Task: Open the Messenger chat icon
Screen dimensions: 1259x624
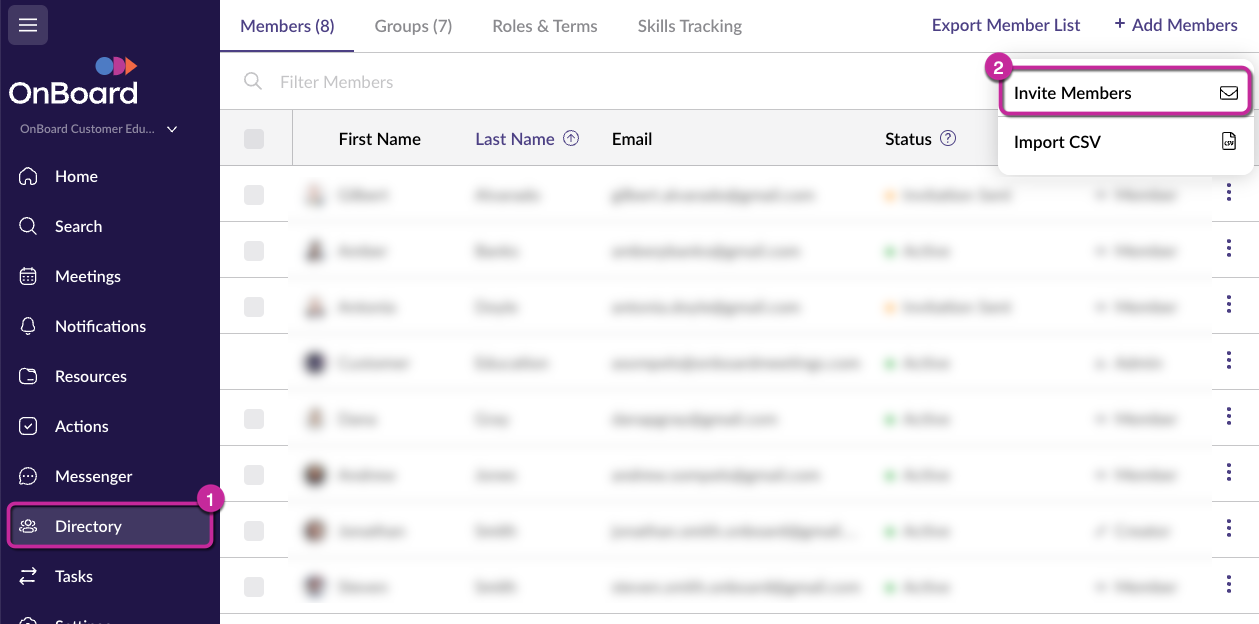Action: click(x=28, y=476)
